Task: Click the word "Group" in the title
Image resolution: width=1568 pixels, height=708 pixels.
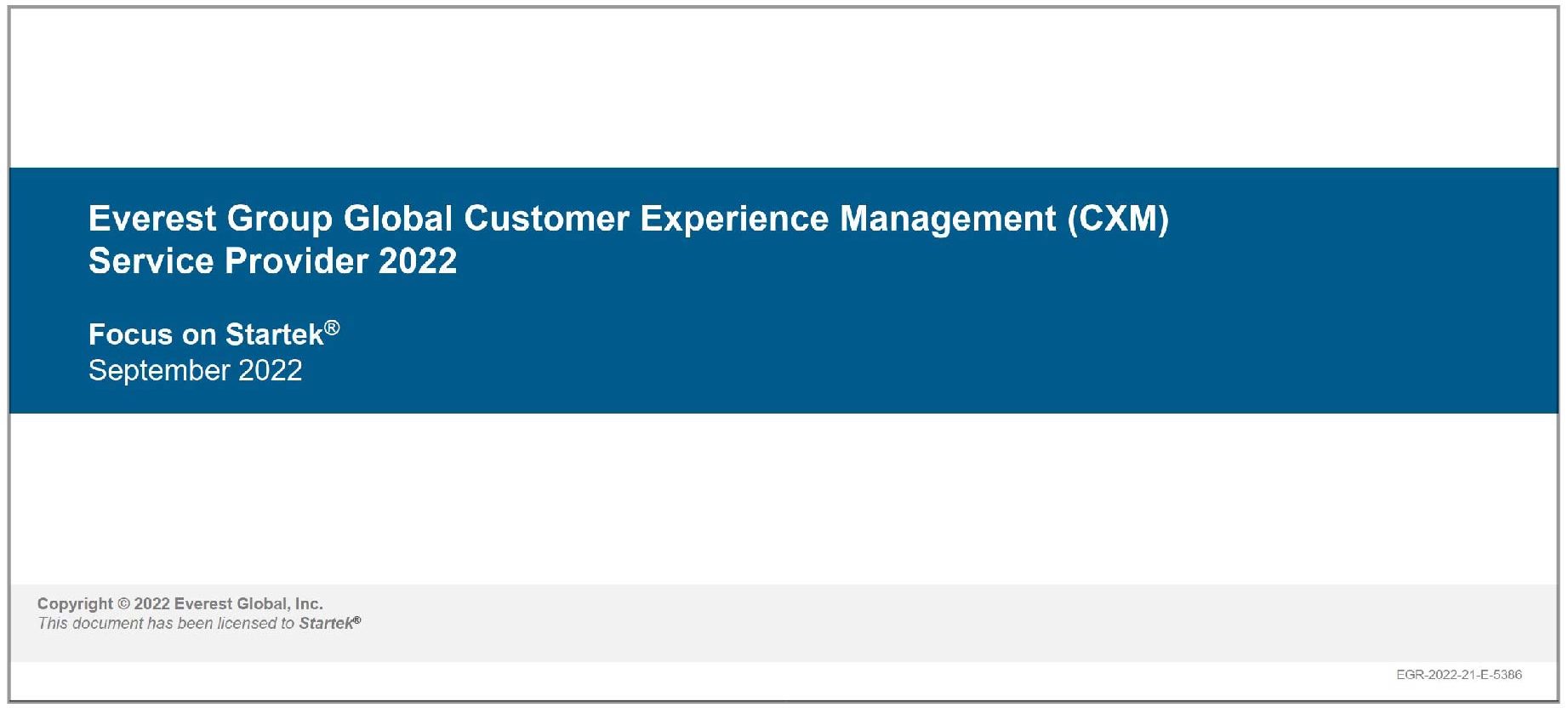Action: (x=279, y=220)
